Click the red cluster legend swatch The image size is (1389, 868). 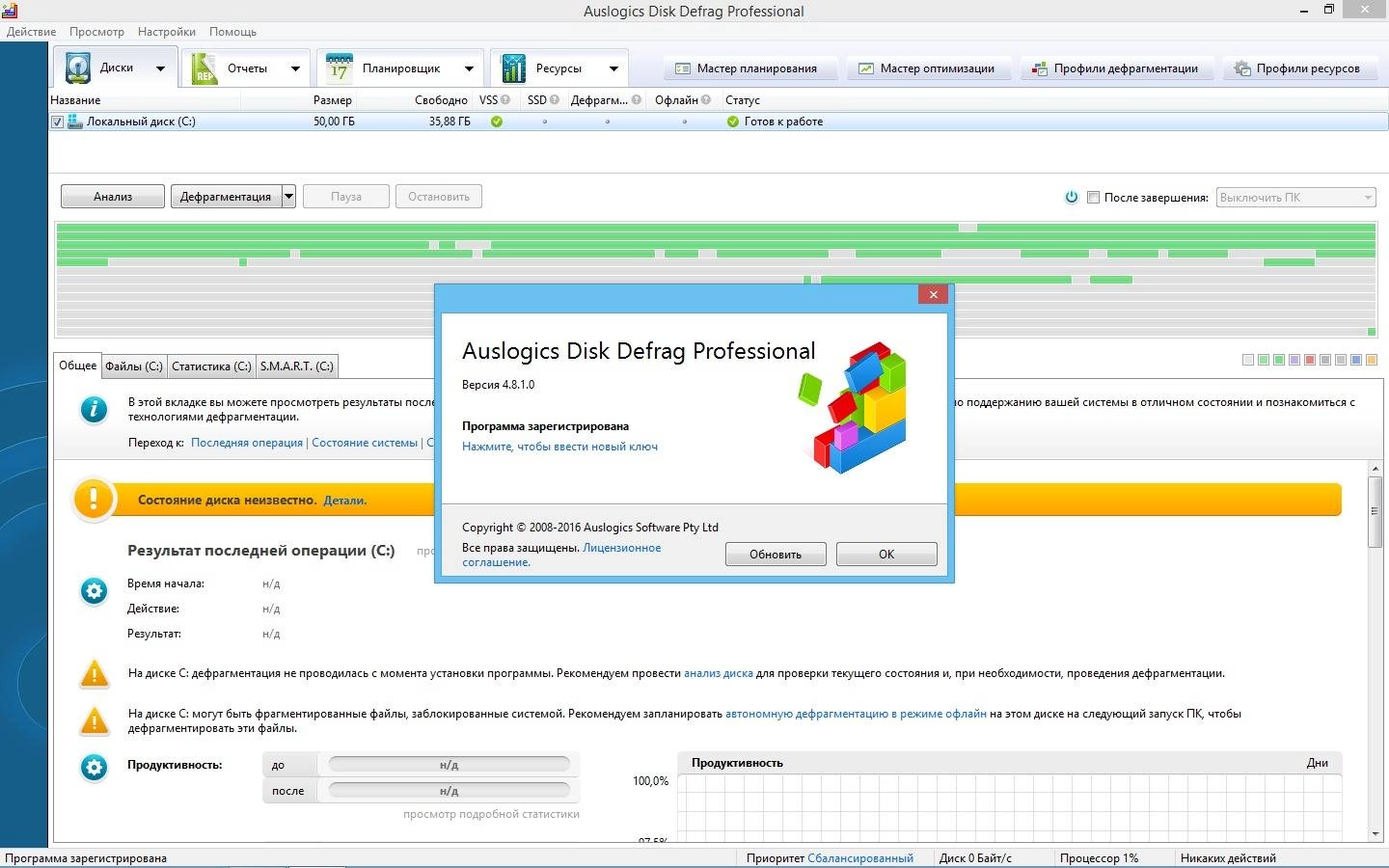coord(1310,360)
